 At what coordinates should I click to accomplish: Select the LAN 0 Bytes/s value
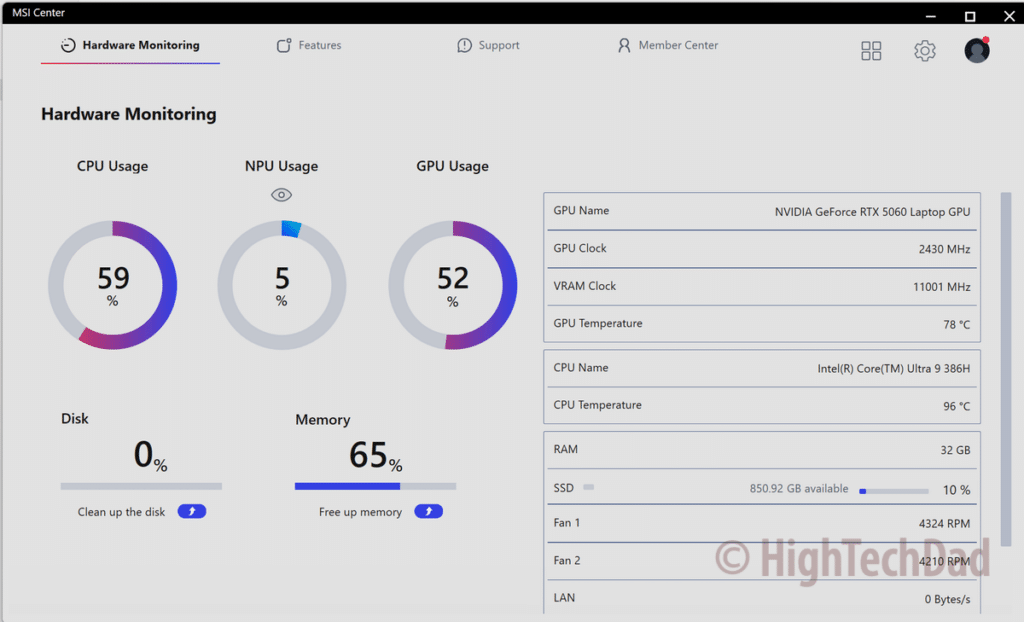coord(947,599)
